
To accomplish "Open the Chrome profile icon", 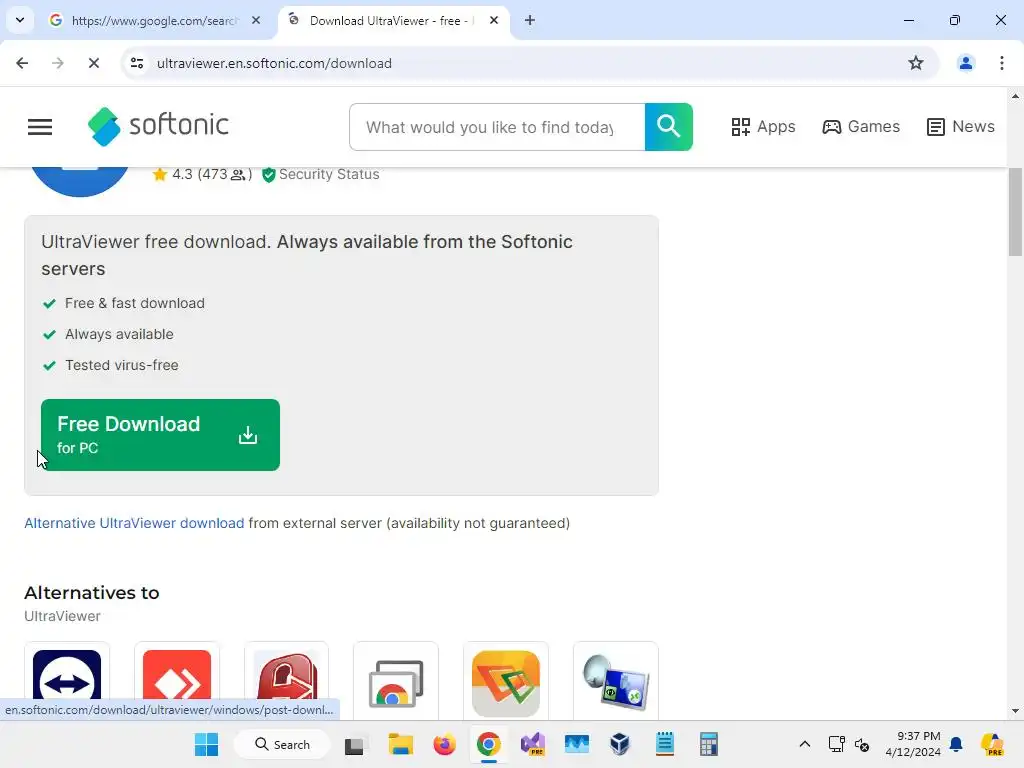I will 965,63.
